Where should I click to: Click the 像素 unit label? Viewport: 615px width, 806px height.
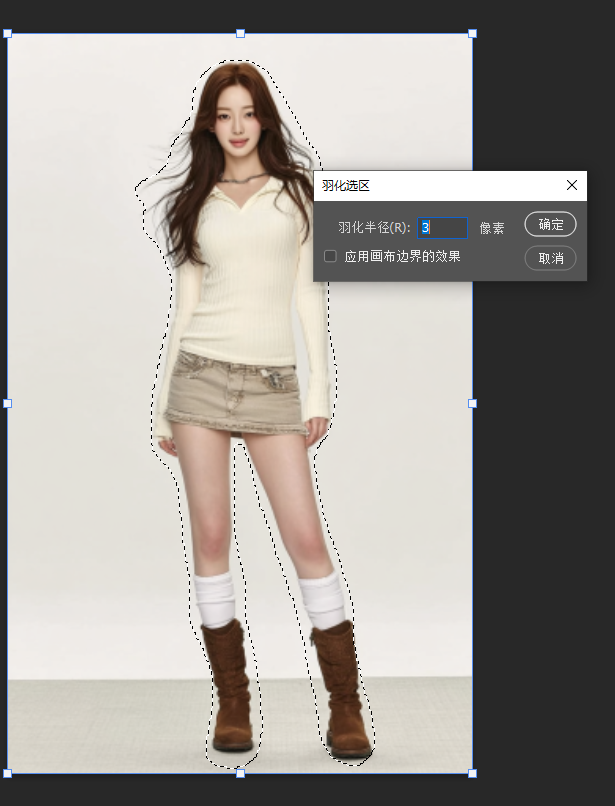click(x=491, y=228)
